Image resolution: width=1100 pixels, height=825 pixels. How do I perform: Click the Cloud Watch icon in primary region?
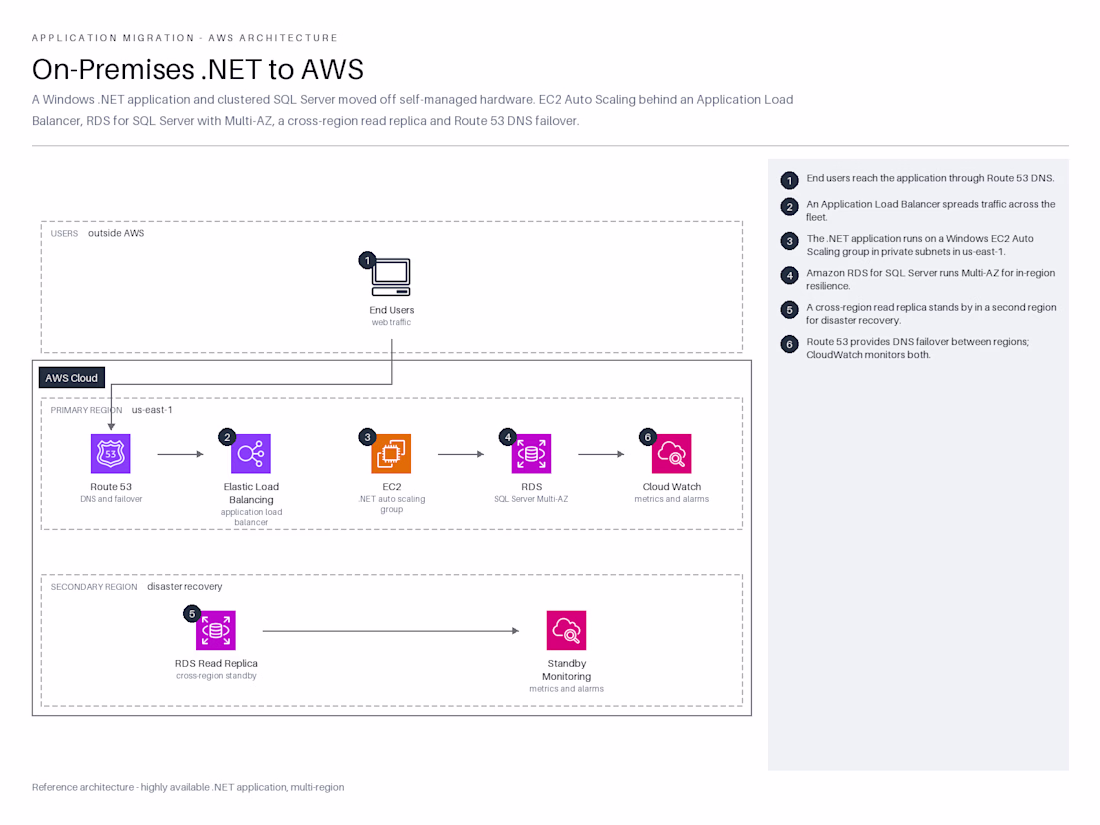pos(671,454)
